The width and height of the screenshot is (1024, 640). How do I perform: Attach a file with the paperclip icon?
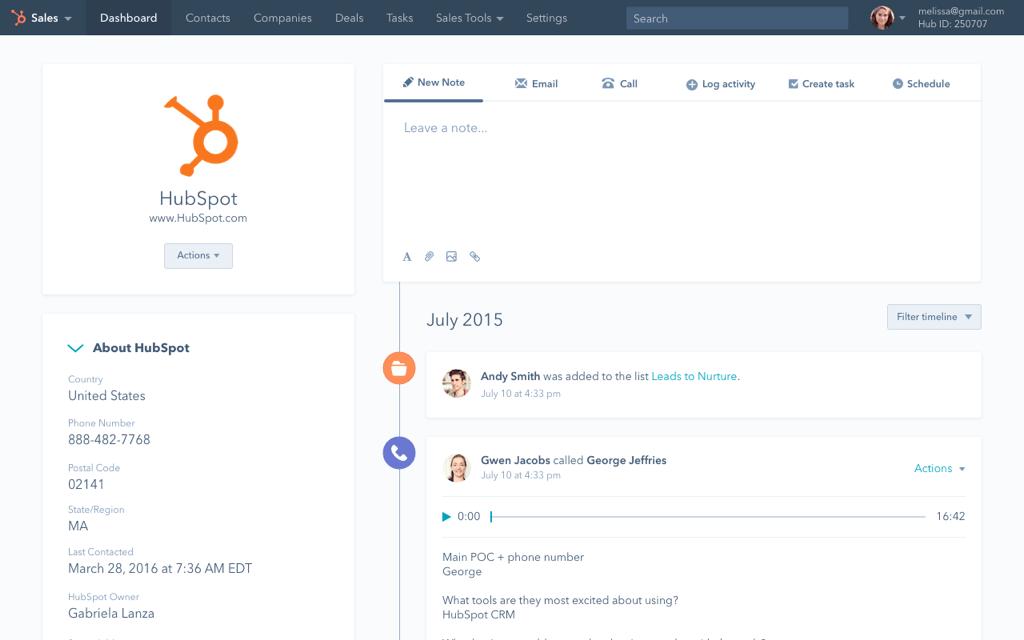click(429, 257)
